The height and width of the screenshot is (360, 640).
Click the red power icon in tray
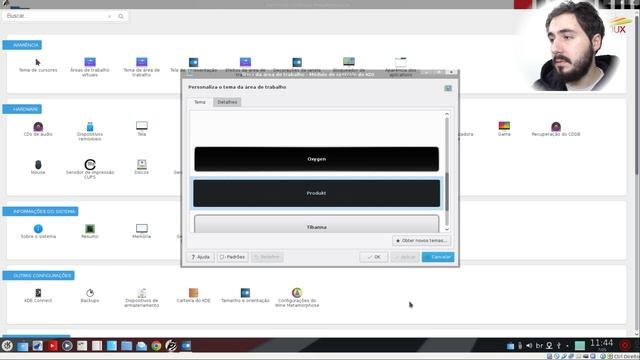(624, 345)
